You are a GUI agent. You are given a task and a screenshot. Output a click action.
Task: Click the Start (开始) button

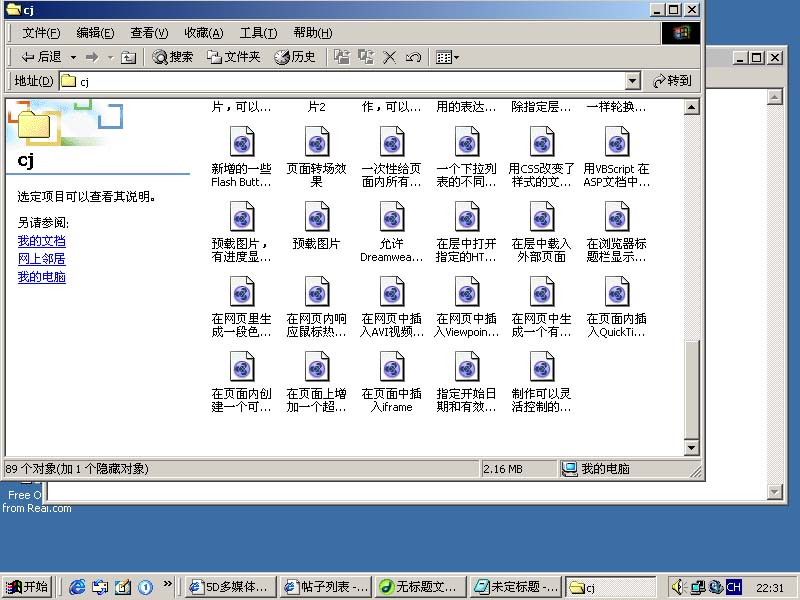27,587
